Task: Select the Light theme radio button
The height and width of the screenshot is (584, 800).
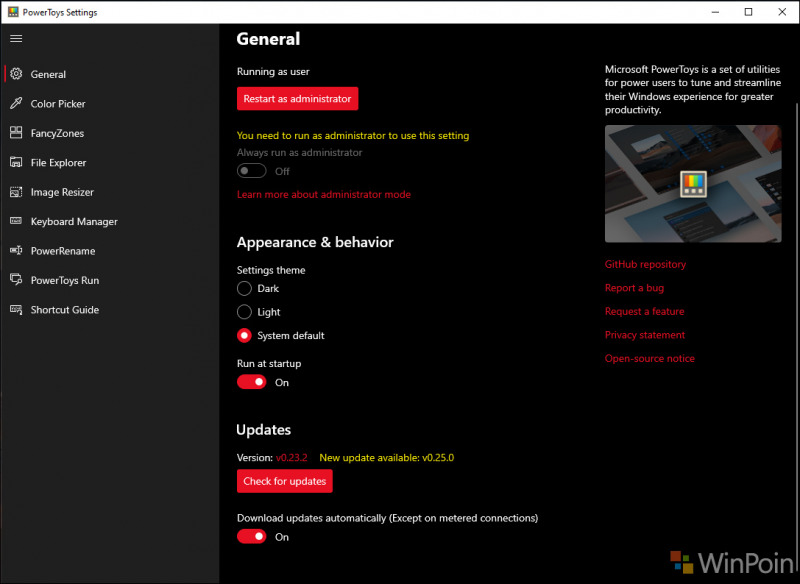Action: pos(244,312)
